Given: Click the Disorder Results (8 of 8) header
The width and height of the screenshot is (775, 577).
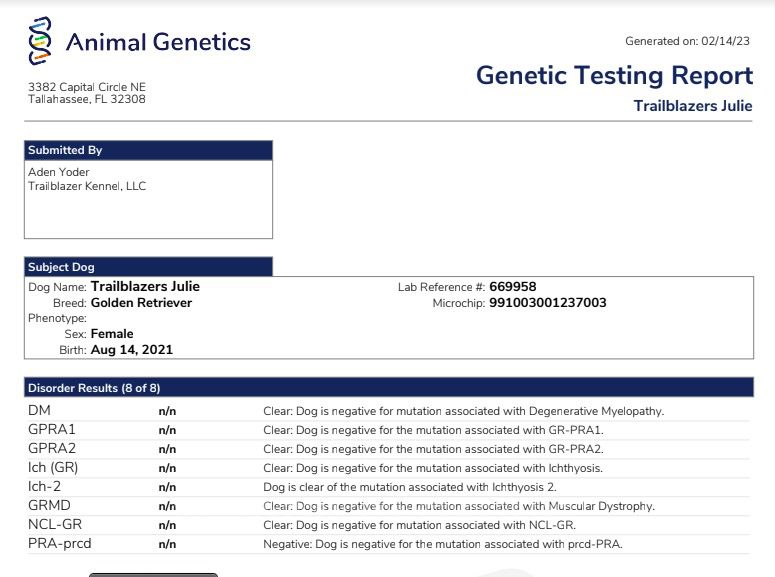Looking at the screenshot, I should click(389, 388).
